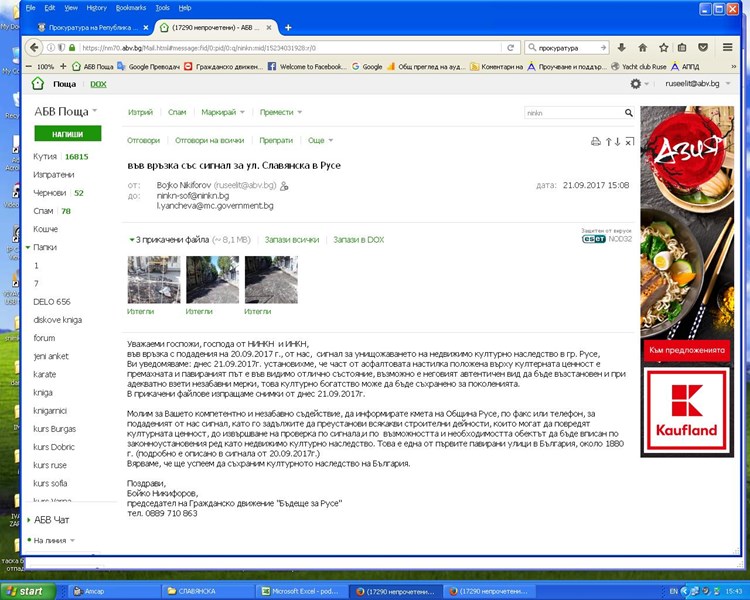
Task: Open the Премести dropdown
Action: [x=280, y=113]
